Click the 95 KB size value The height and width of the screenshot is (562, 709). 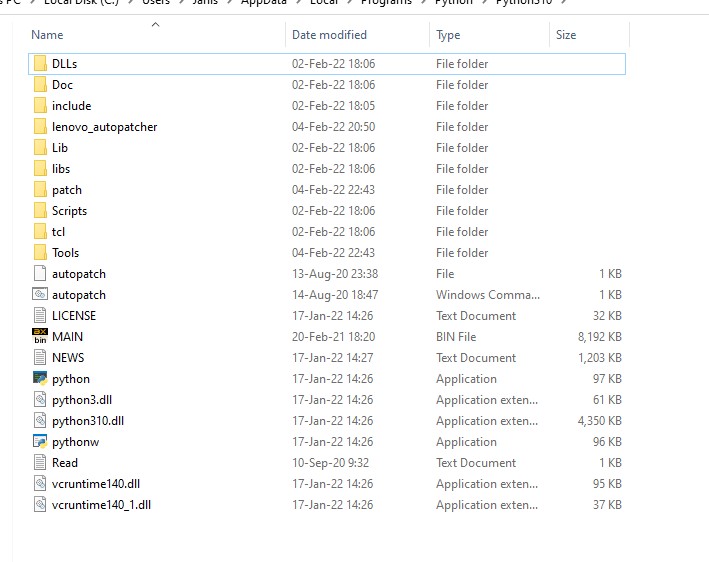(x=607, y=484)
